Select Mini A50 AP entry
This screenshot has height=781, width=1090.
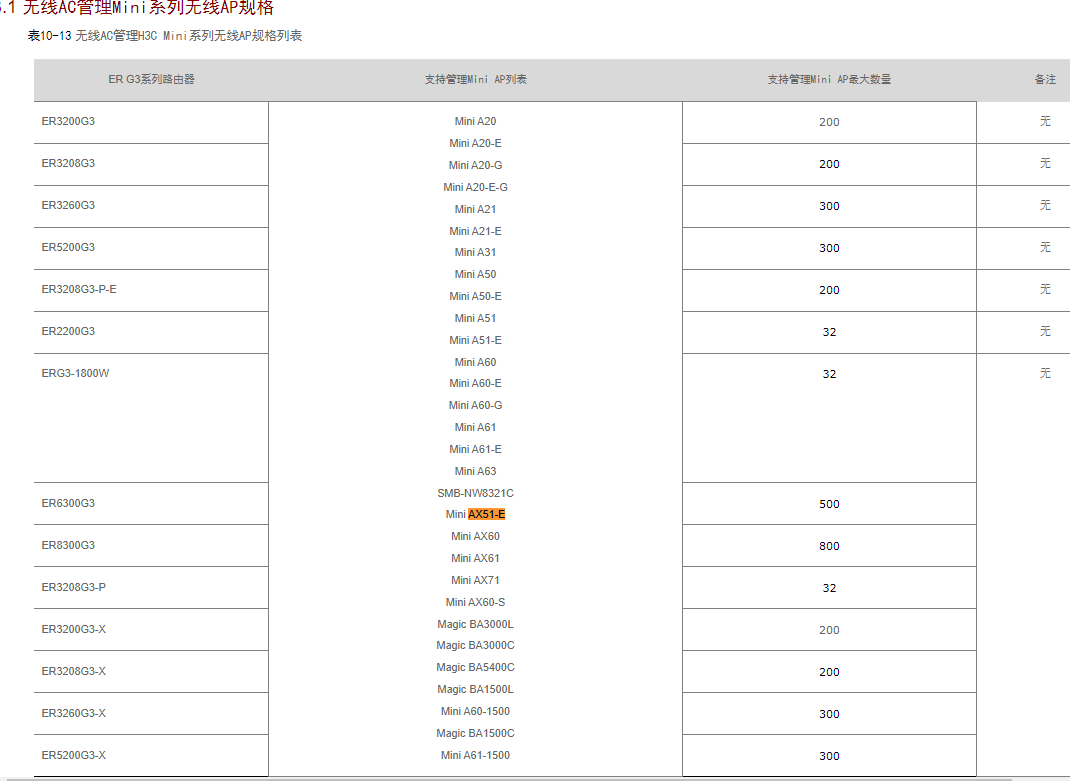[x=475, y=275]
